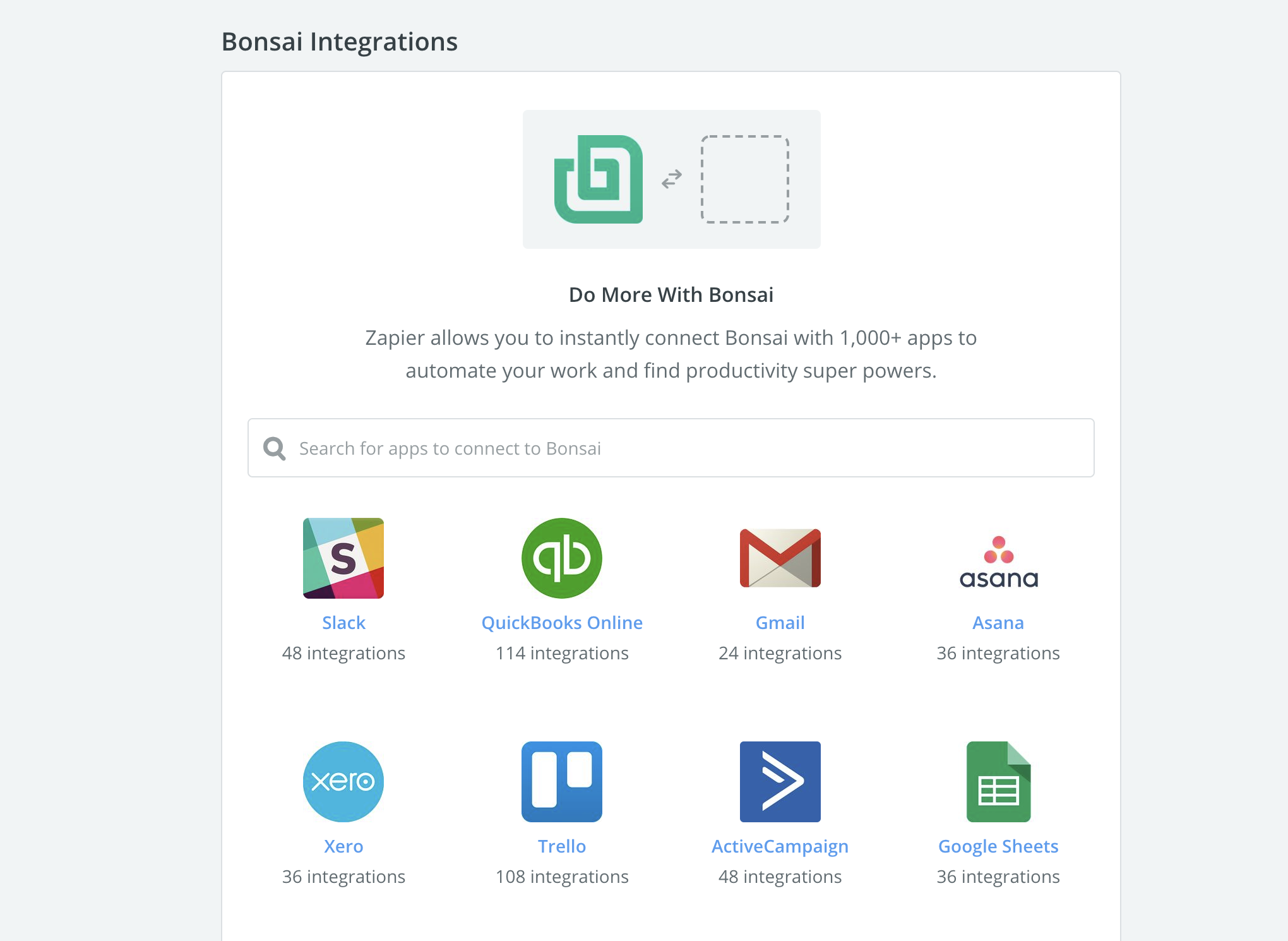
Task: Click the magnifier search icon
Action: (x=275, y=448)
